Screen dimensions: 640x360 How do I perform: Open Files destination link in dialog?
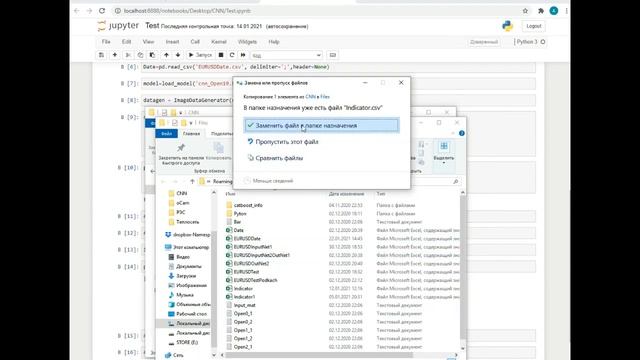tap(325, 97)
